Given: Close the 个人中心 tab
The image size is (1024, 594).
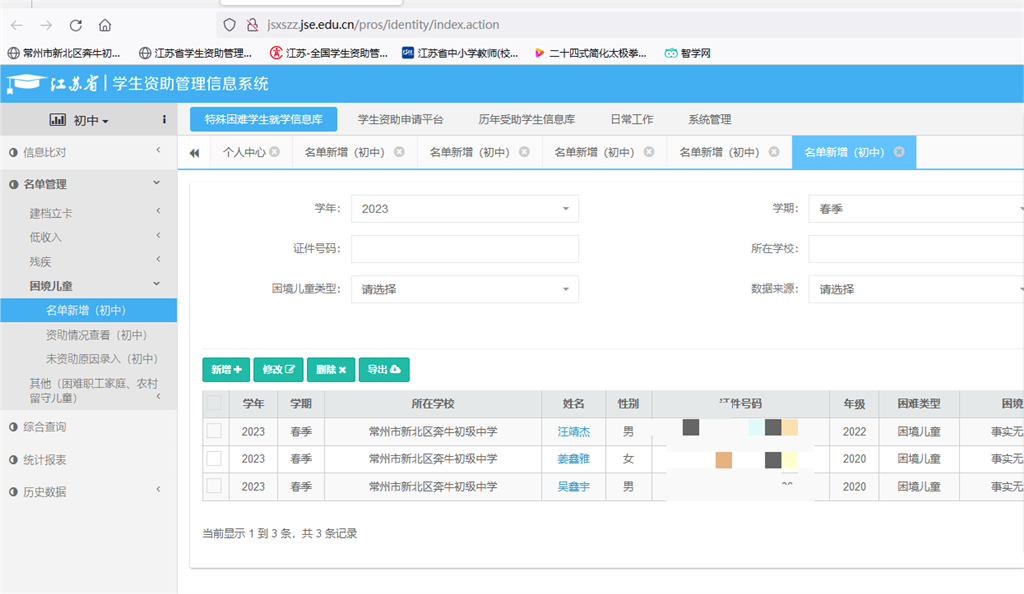Looking at the screenshot, I should pyautogui.click(x=275, y=151).
